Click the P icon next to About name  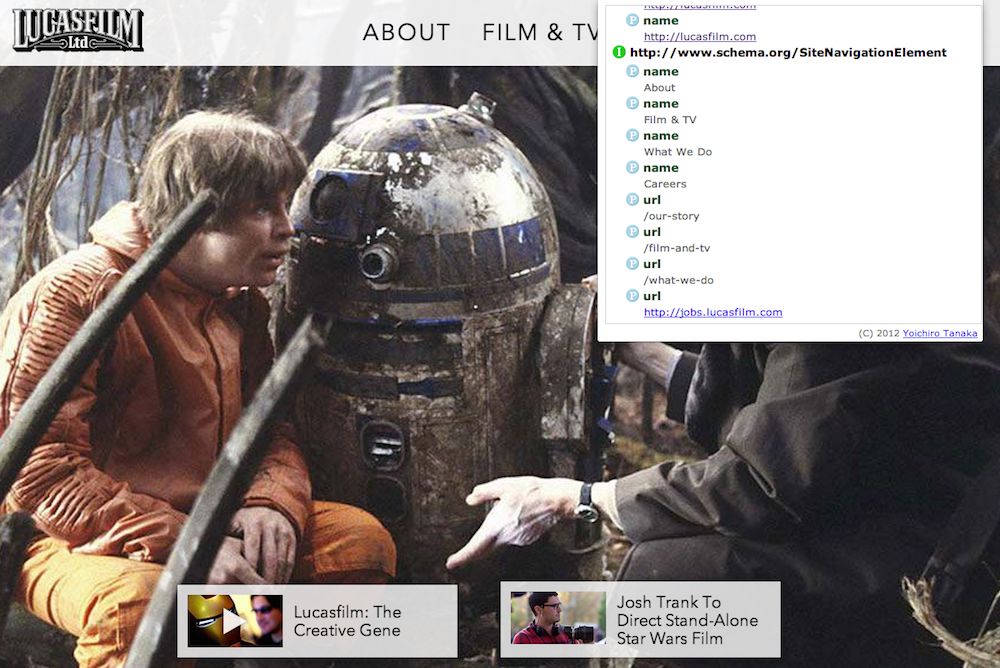632,71
